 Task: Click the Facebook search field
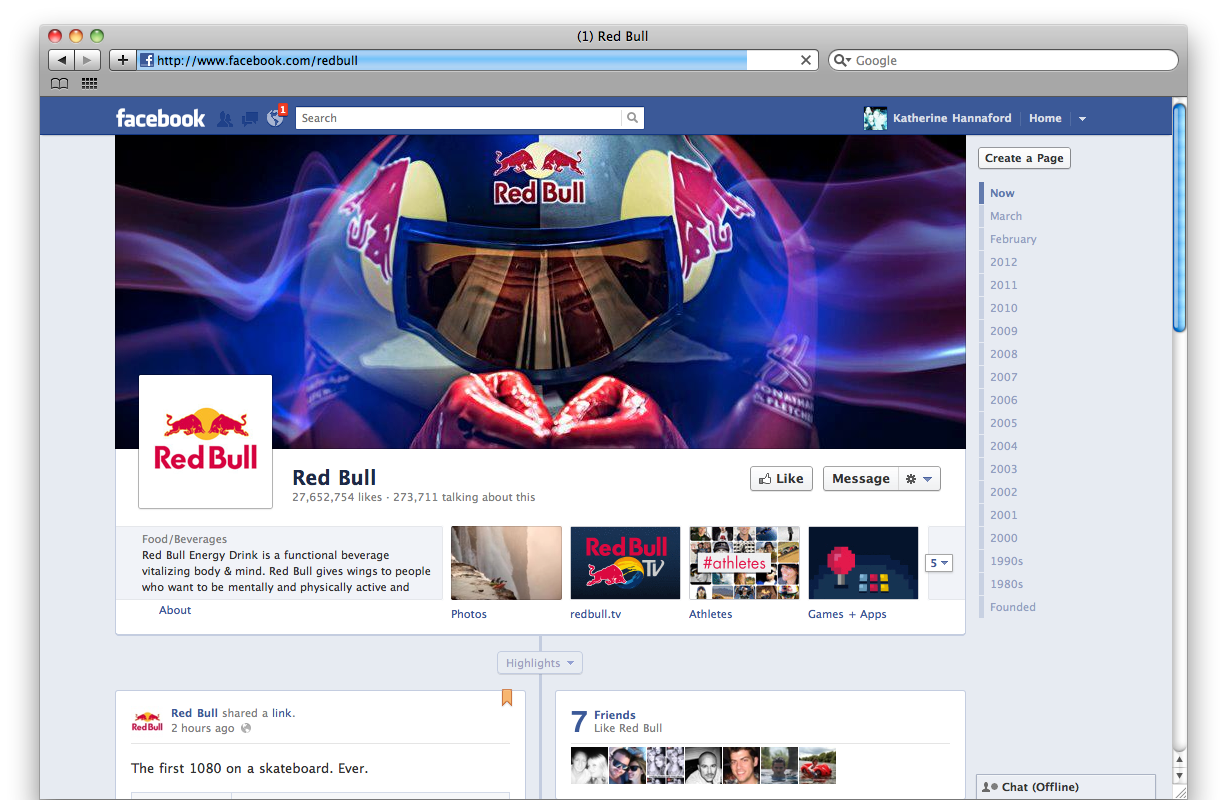click(459, 118)
